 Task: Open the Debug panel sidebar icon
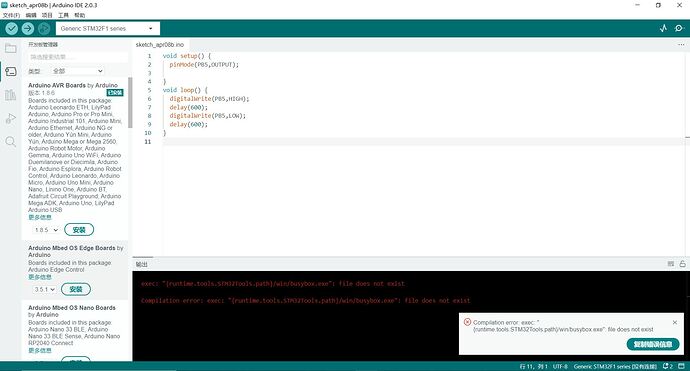pos(11,118)
